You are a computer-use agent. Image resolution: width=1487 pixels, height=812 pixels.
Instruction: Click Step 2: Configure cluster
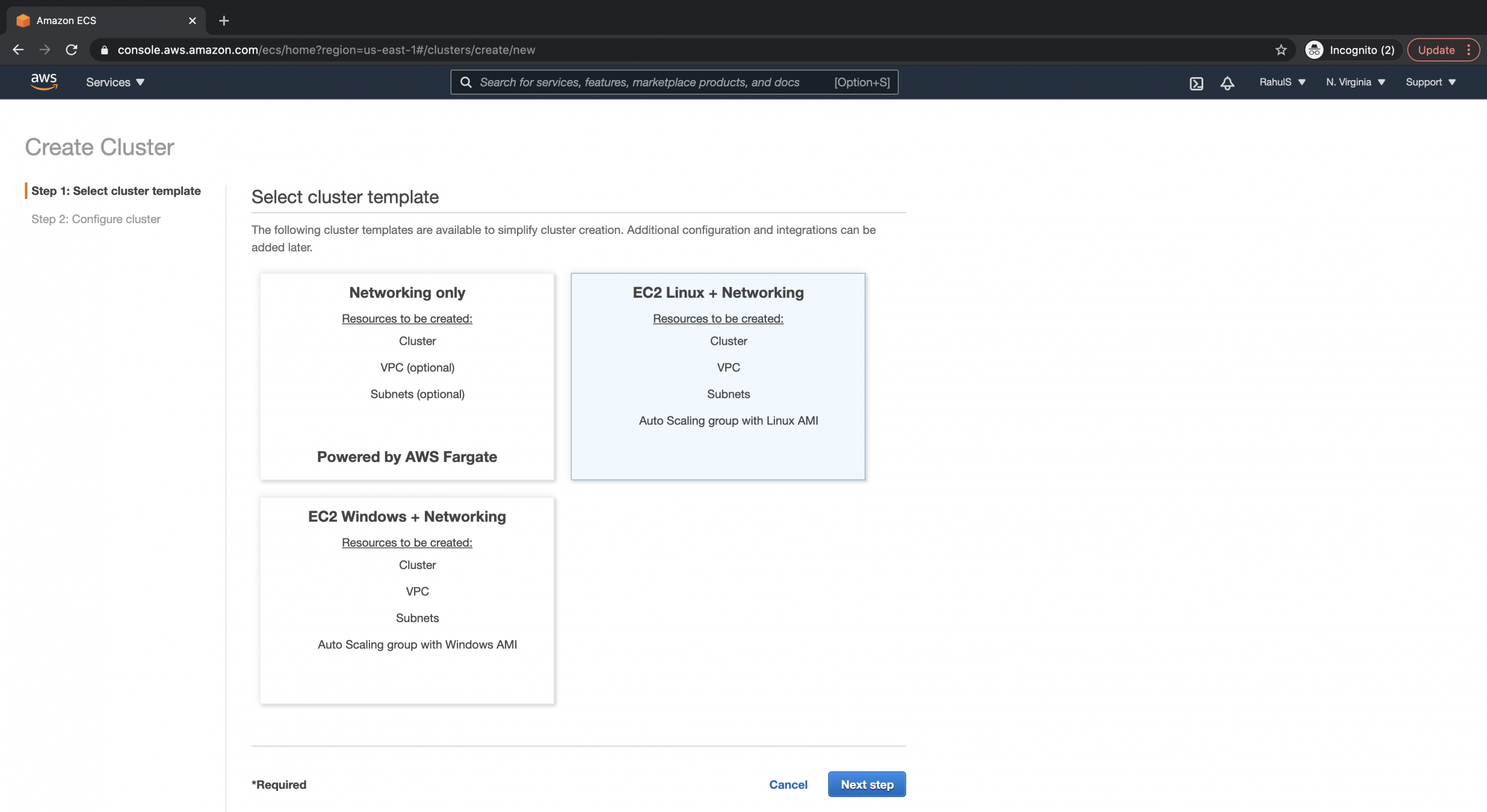click(96, 219)
